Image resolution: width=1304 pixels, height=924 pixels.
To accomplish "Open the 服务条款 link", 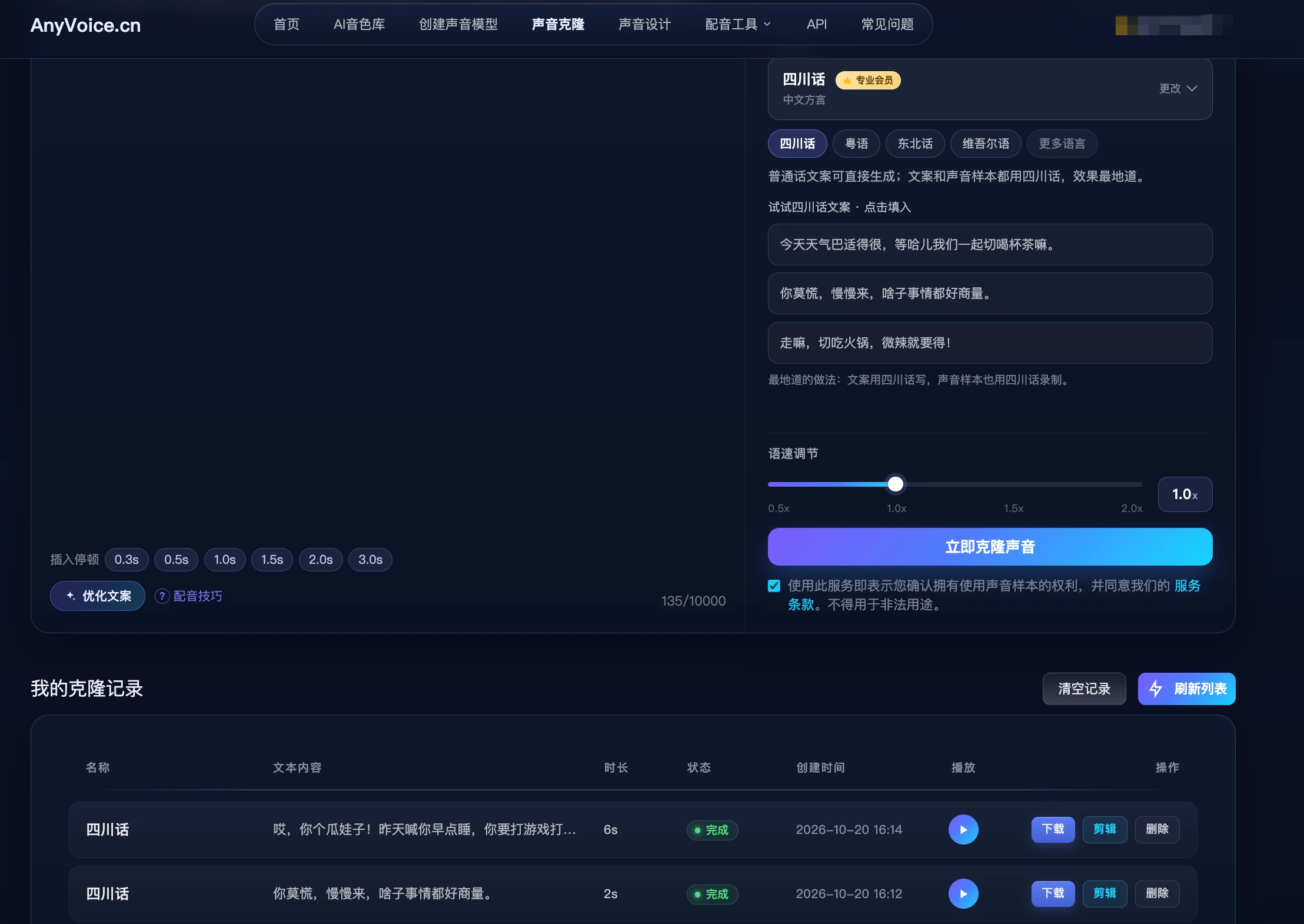I will pyautogui.click(x=1187, y=586).
